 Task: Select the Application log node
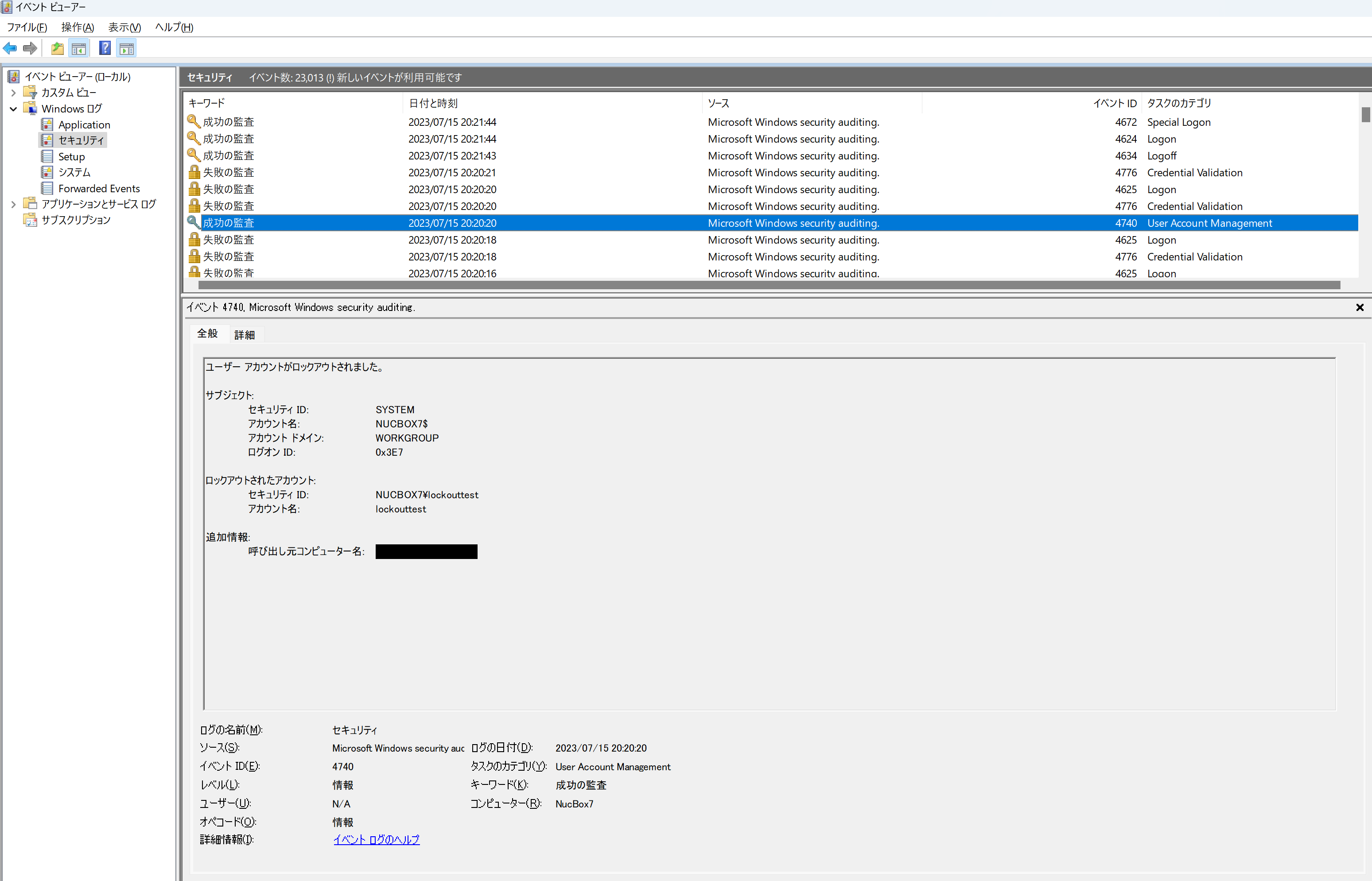[84, 124]
